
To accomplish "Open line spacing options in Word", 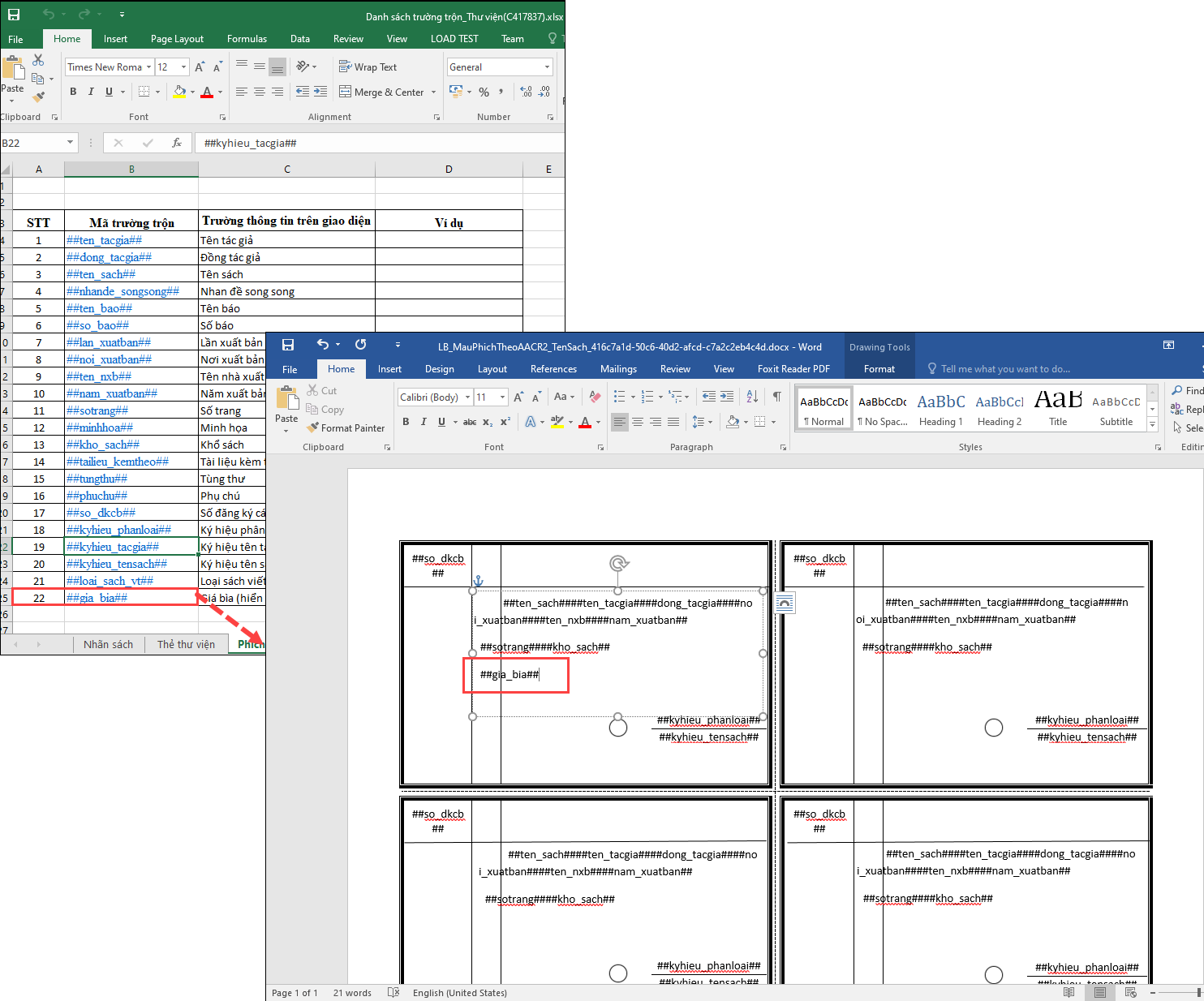I will click(701, 422).
